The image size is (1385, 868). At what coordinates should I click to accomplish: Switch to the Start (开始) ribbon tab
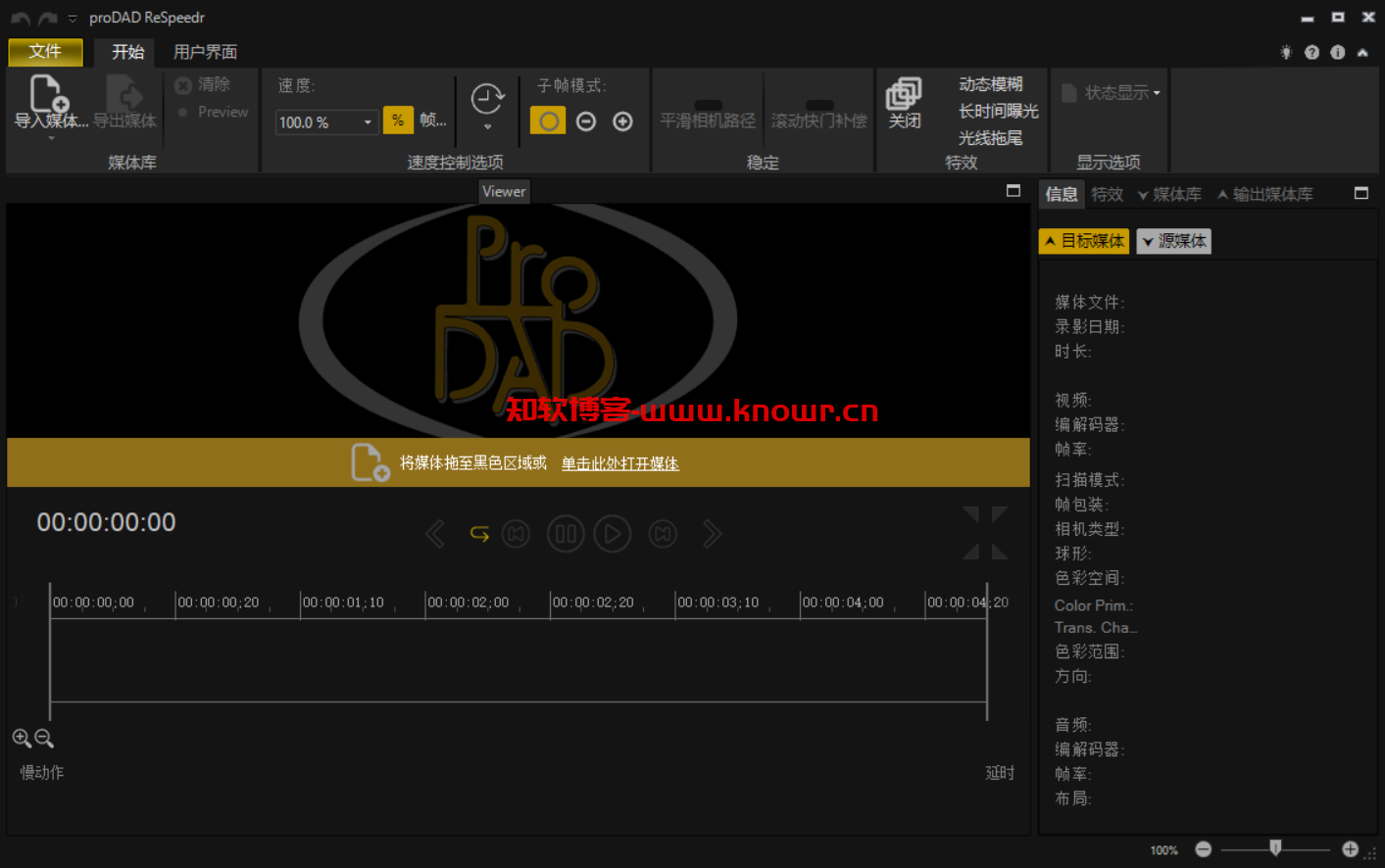[127, 52]
